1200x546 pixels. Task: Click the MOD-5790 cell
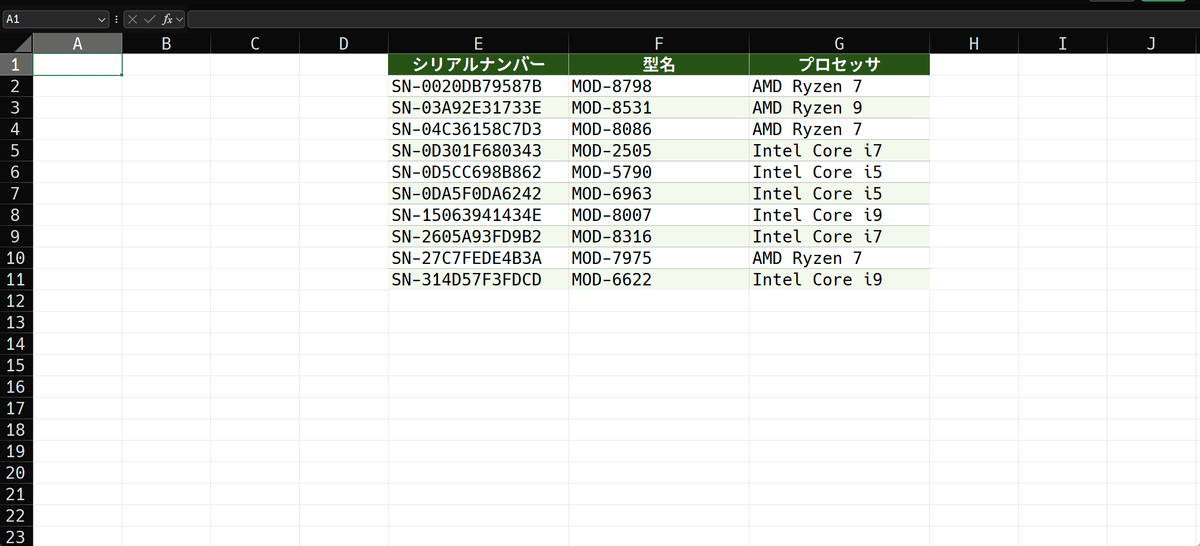tap(659, 172)
